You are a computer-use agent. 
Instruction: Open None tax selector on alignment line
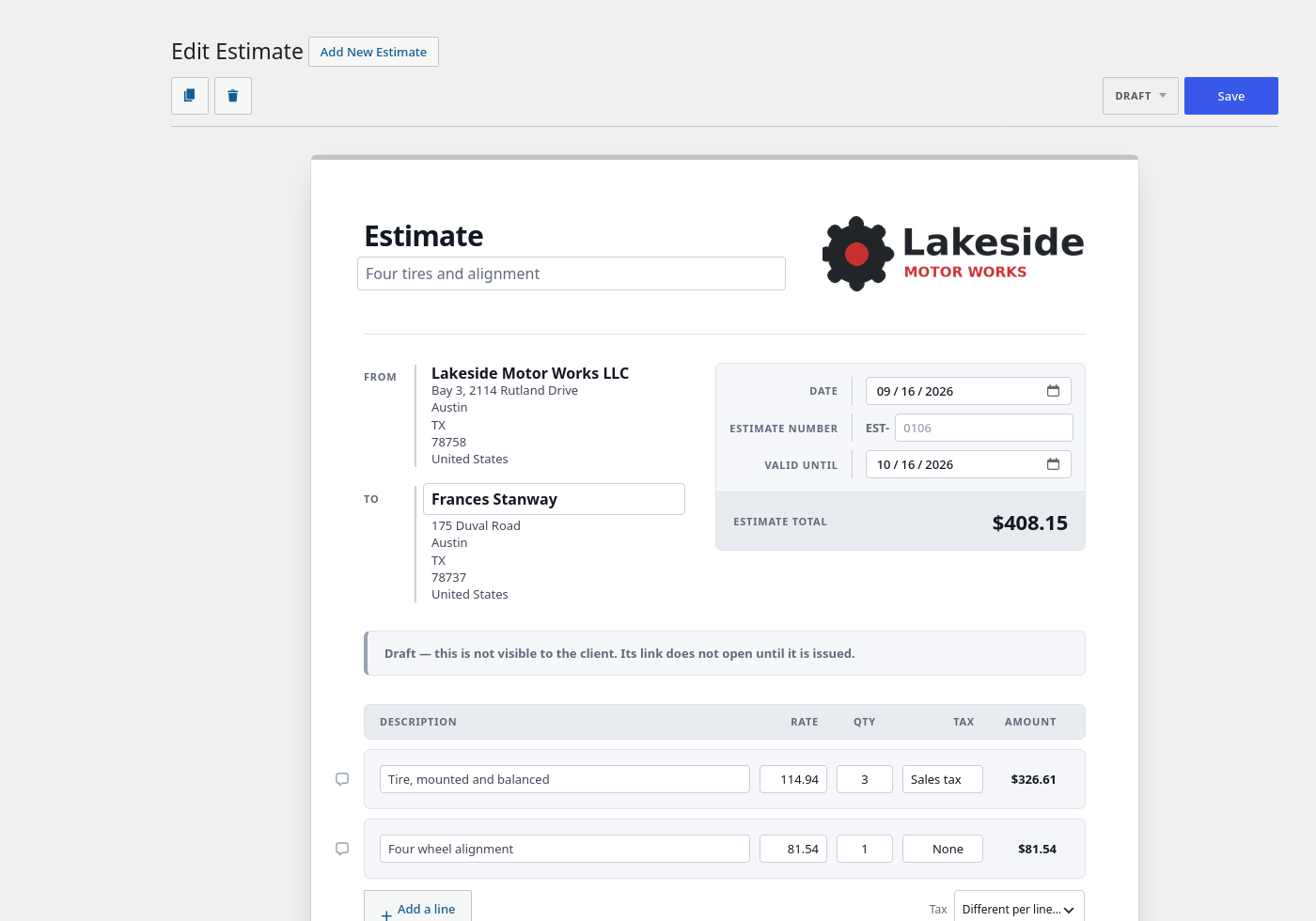943,849
